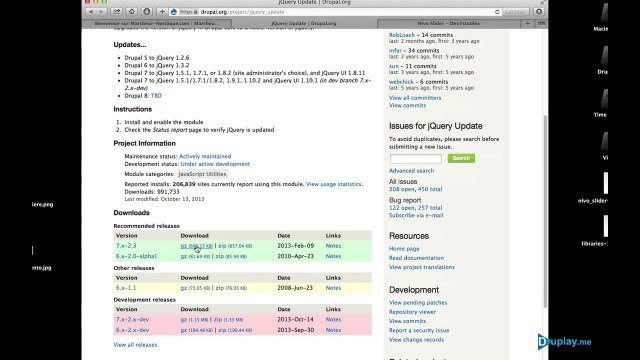Open version 6.x-2.x-dev release link
Screen dimensions: 640x360
[x=132, y=330]
